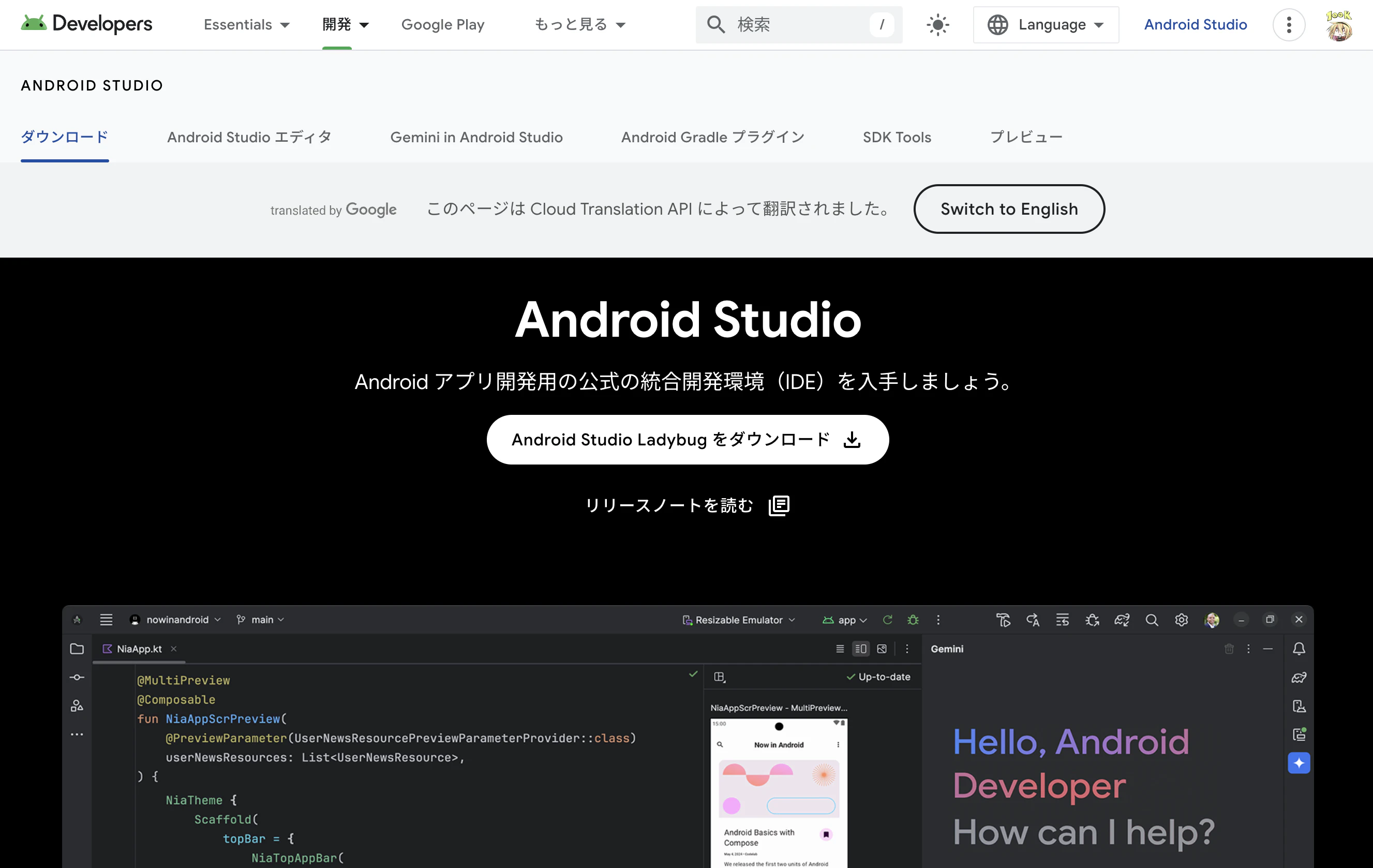Open the Gemini in Android Studio tab
The height and width of the screenshot is (868, 1373).
tap(476, 137)
